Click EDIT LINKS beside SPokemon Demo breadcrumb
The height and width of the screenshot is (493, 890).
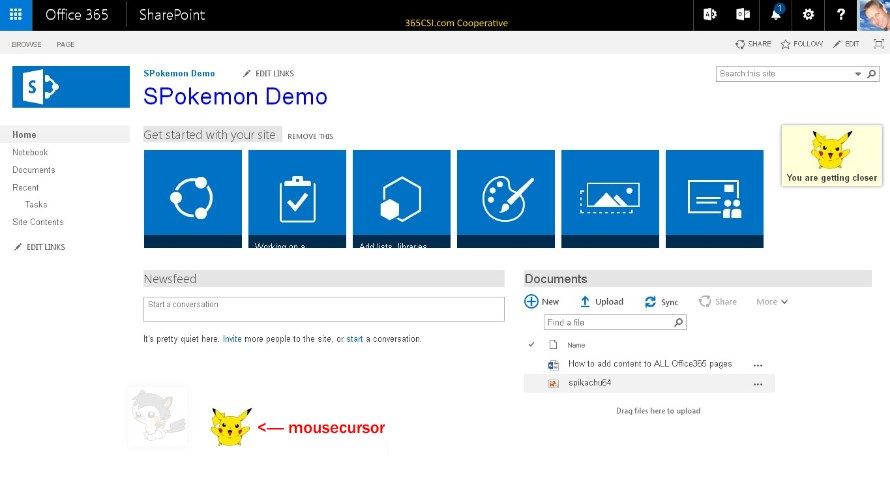268,73
